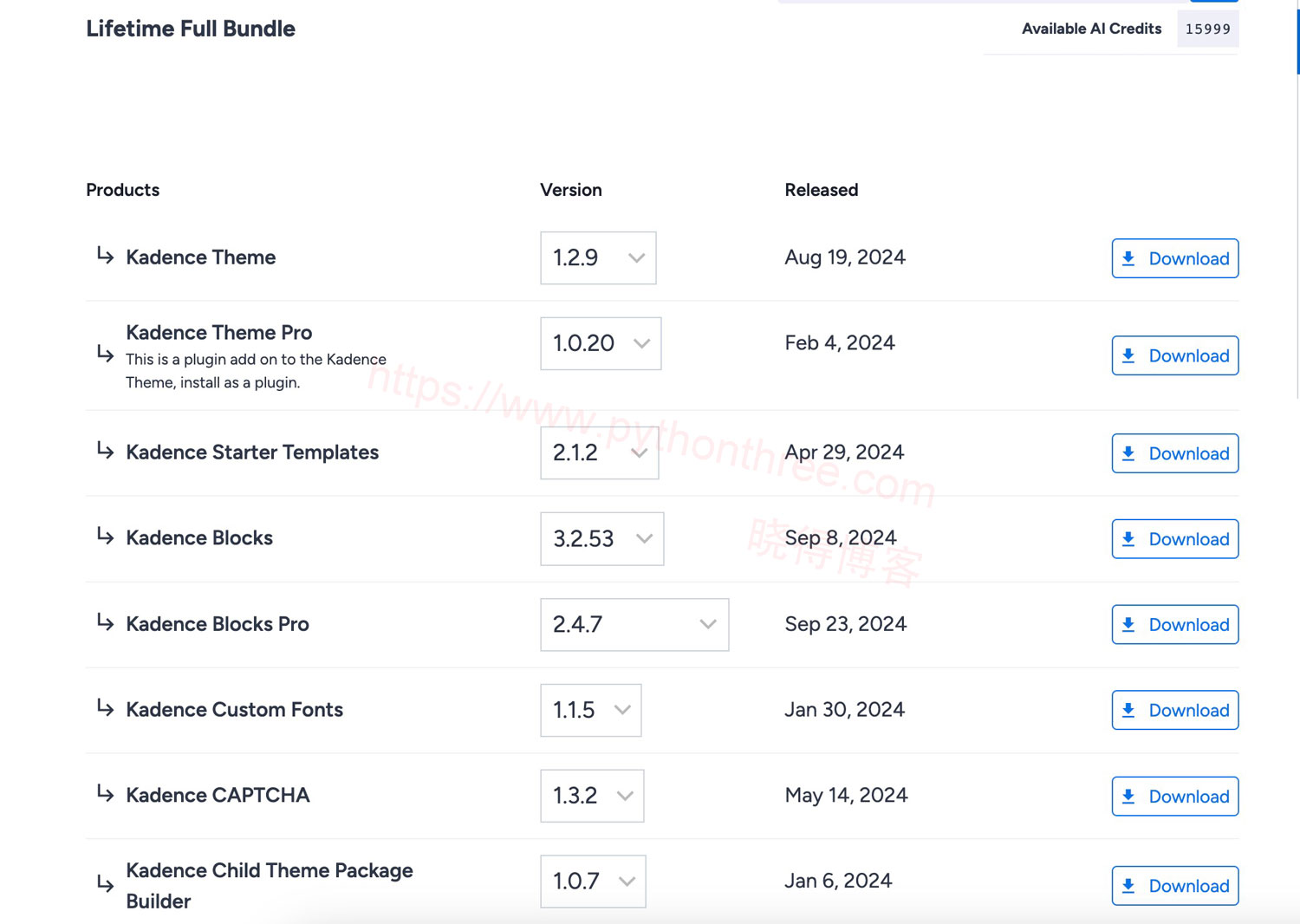The image size is (1300, 924).
Task: Expand Child Theme Package Builder version dropdown
Action: pos(593,881)
